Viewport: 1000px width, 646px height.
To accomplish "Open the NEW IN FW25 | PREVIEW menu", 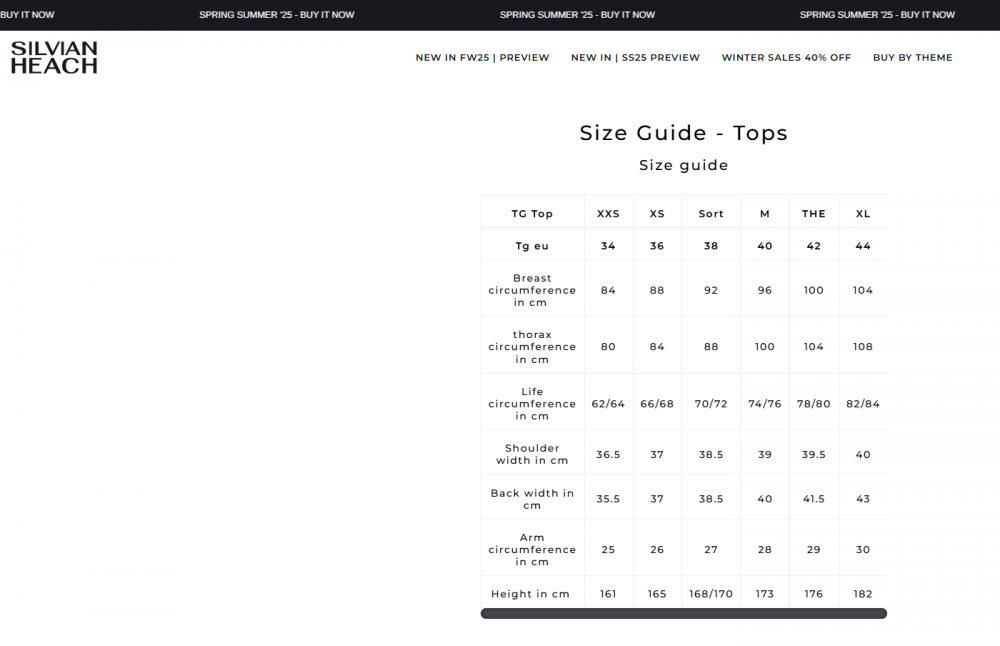I will [x=482, y=58].
